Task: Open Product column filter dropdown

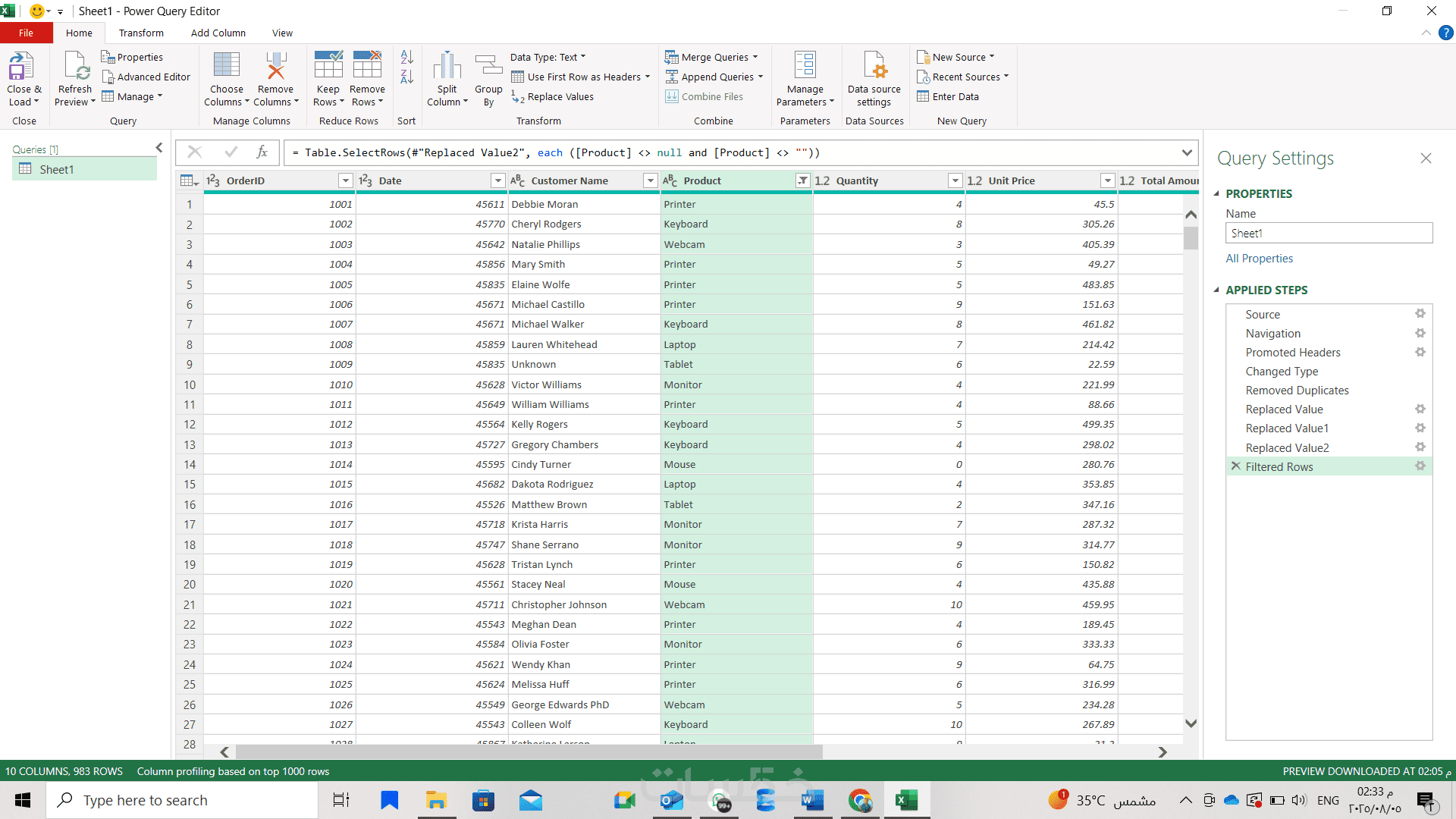Action: (x=802, y=180)
